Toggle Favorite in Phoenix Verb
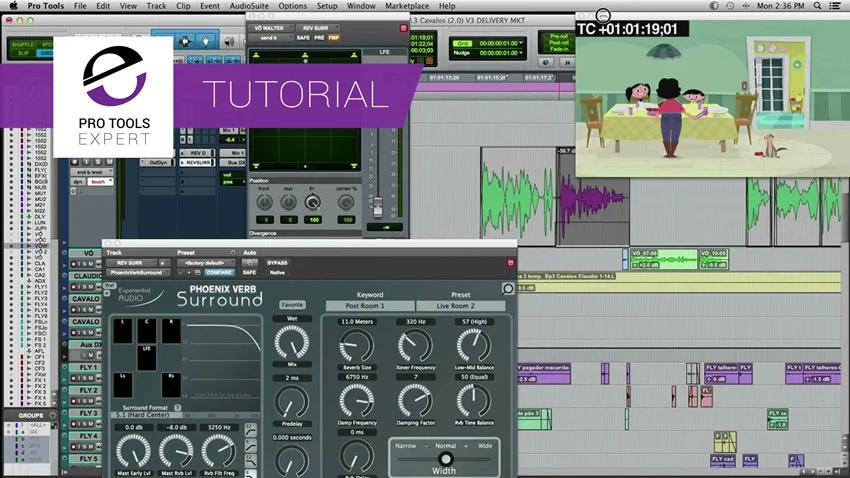 292,305
